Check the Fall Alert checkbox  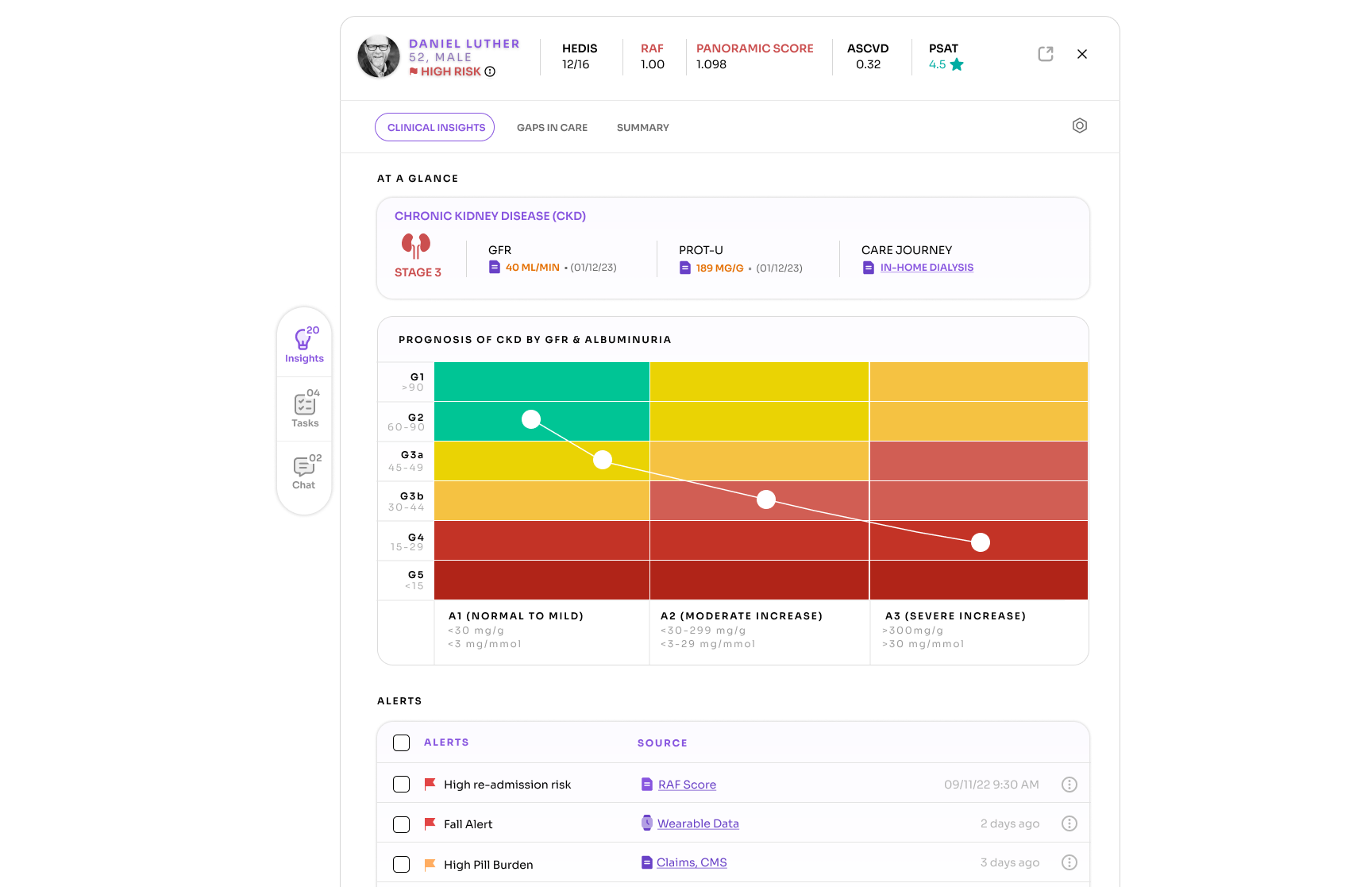[402, 824]
